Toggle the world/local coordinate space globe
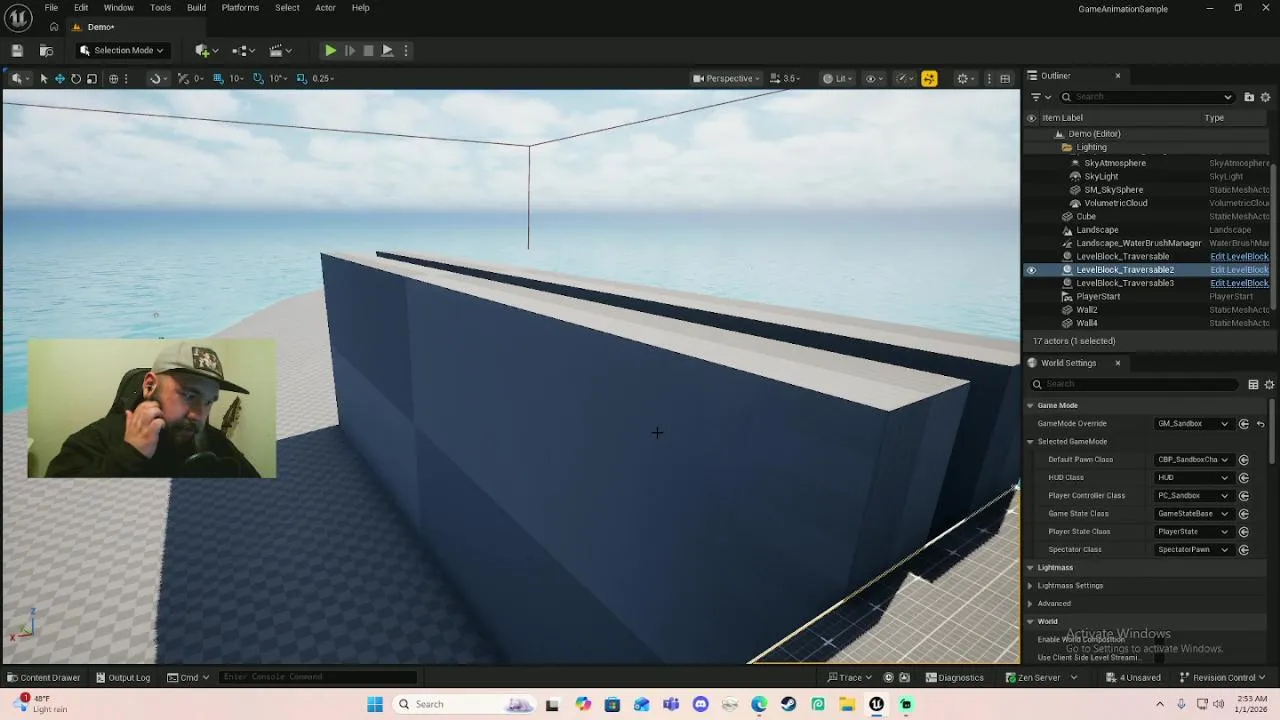 tap(113, 78)
